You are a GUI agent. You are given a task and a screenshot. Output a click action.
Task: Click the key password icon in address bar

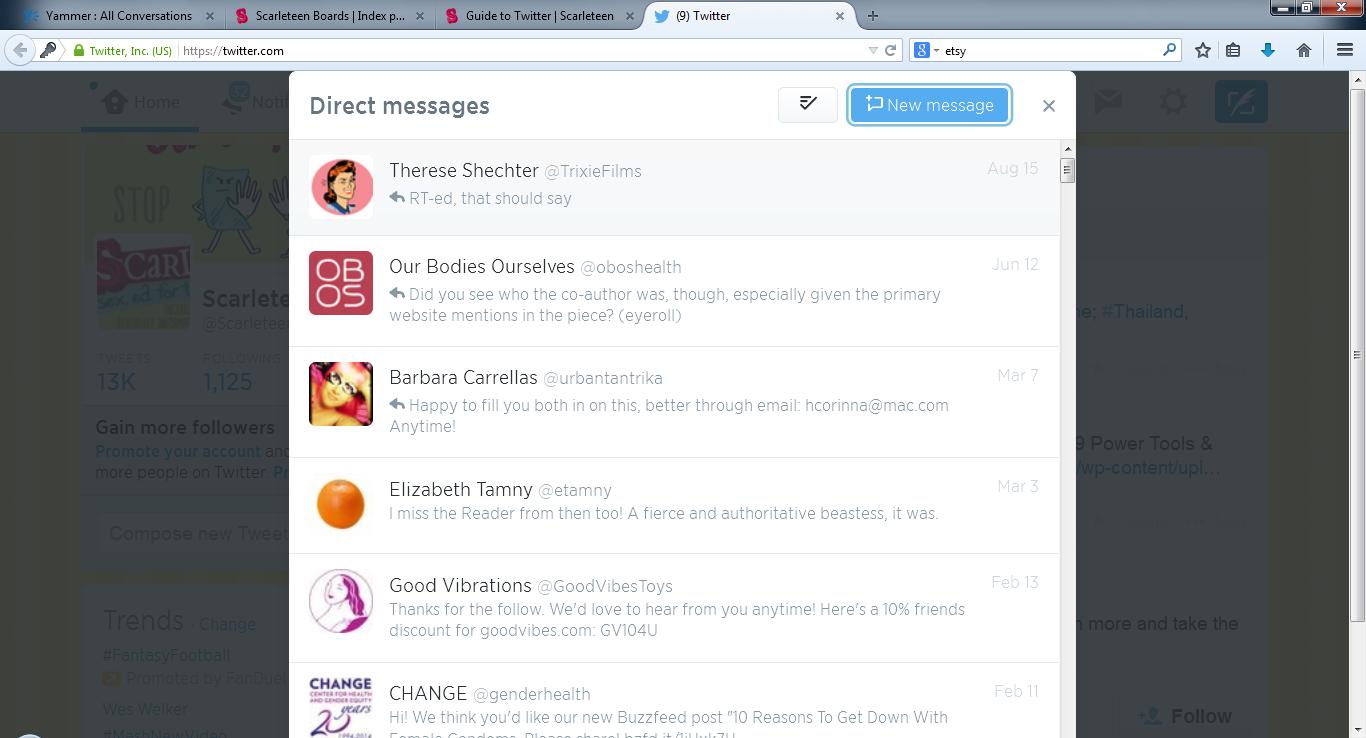pos(48,50)
